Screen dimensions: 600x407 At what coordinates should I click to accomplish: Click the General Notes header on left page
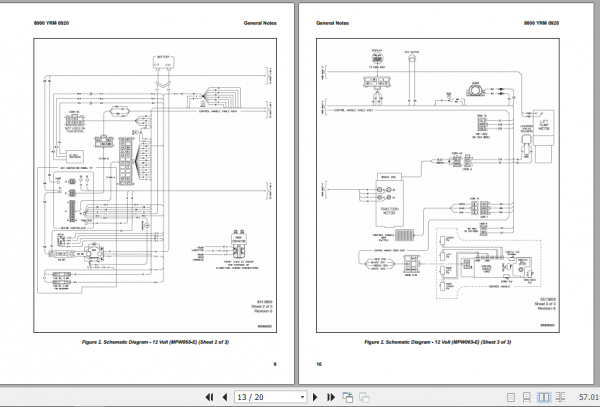click(260, 23)
